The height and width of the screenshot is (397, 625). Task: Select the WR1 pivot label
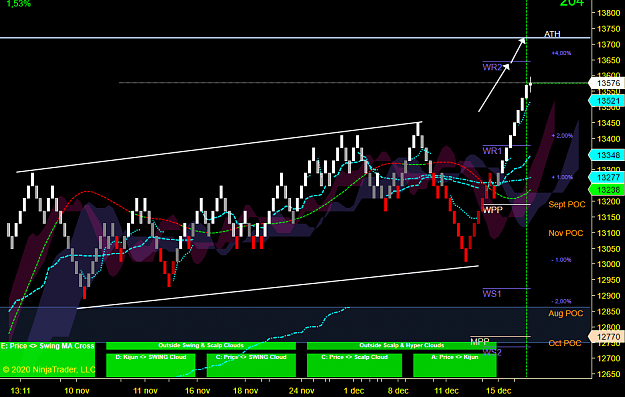[492, 151]
